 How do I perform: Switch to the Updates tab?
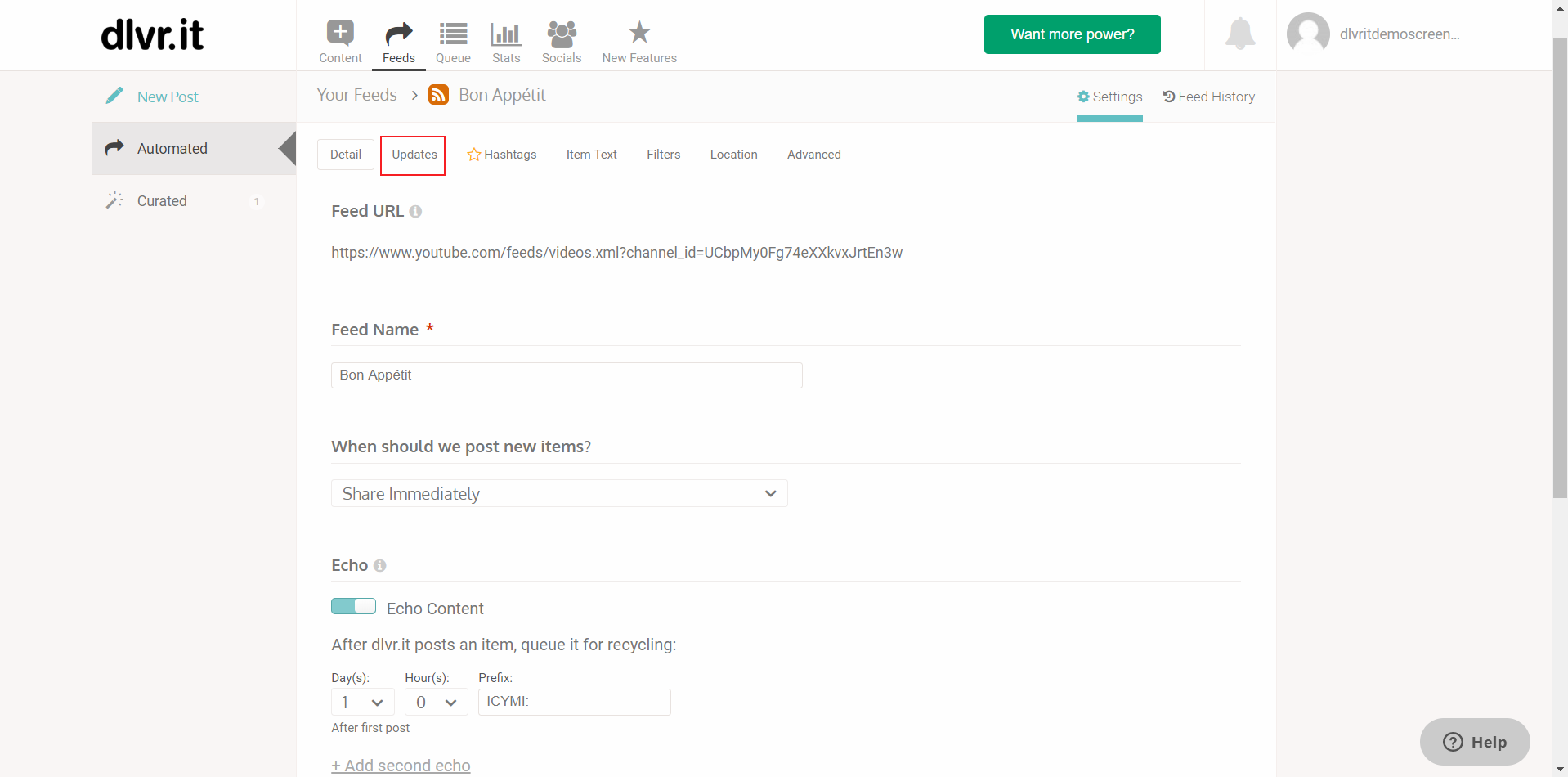(414, 155)
